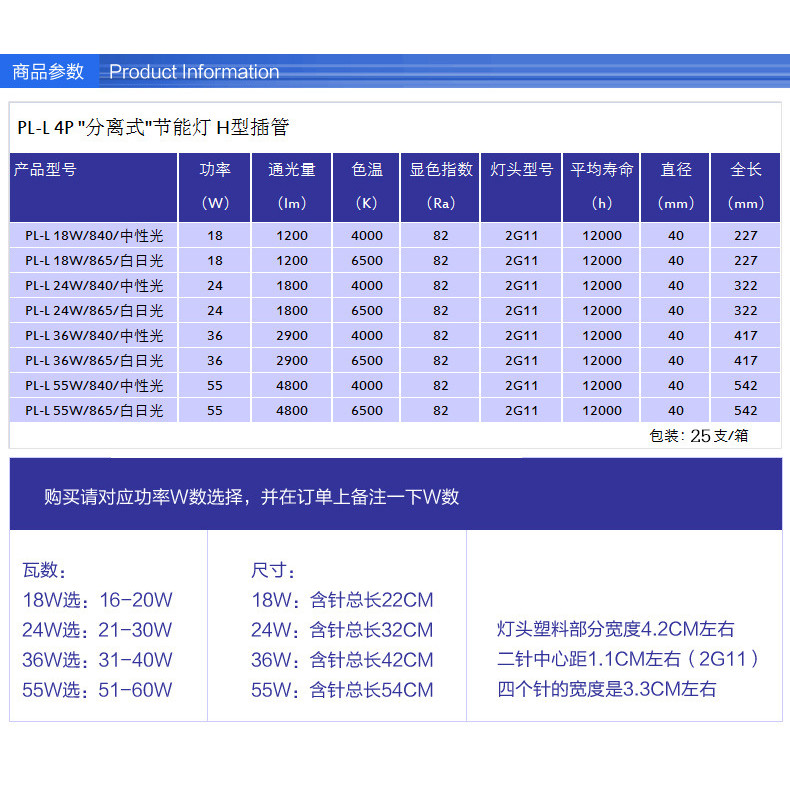Click the 灯头型号 column header
This screenshot has width=790, height=790.
coord(521,170)
